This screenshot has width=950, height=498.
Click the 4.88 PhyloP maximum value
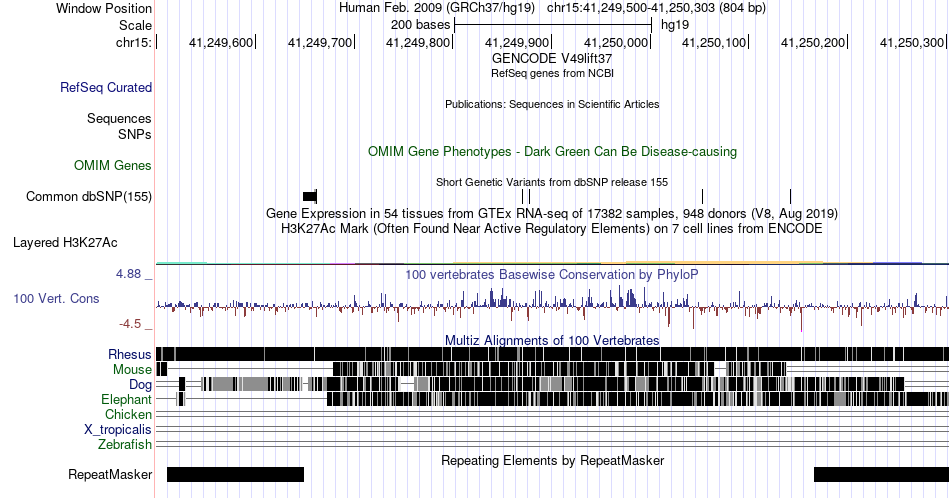click(x=128, y=274)
